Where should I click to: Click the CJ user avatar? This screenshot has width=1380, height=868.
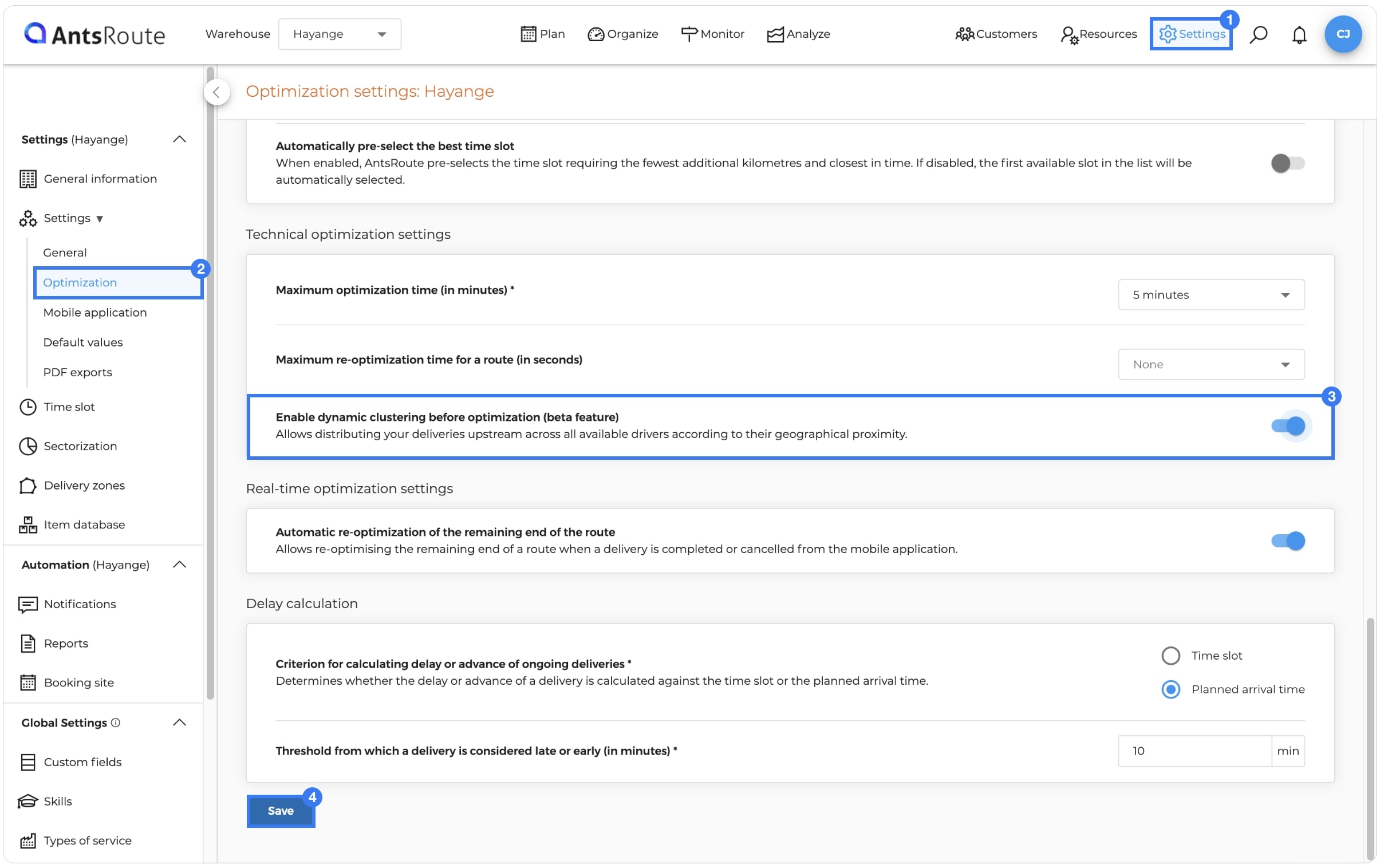[x=1343, y=34]
